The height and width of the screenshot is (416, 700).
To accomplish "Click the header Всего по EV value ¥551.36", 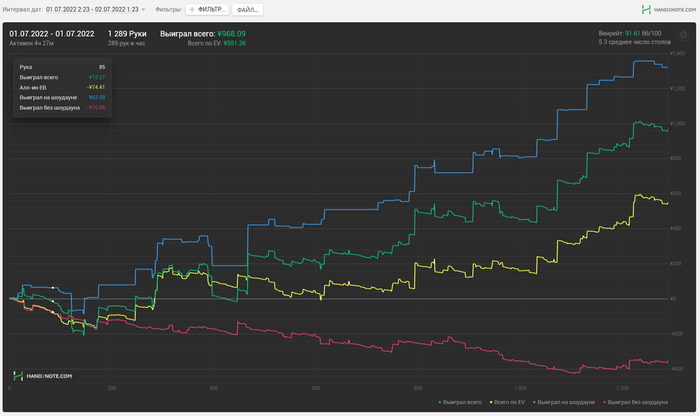I will (x=234, y=43).
